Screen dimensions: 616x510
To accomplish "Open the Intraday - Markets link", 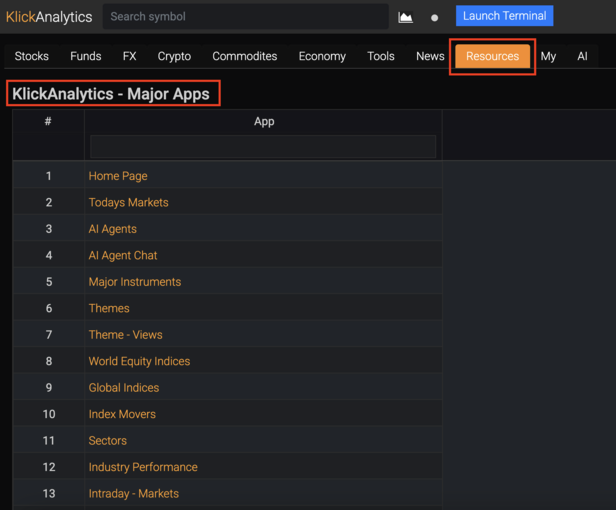I will pos(134,494).
